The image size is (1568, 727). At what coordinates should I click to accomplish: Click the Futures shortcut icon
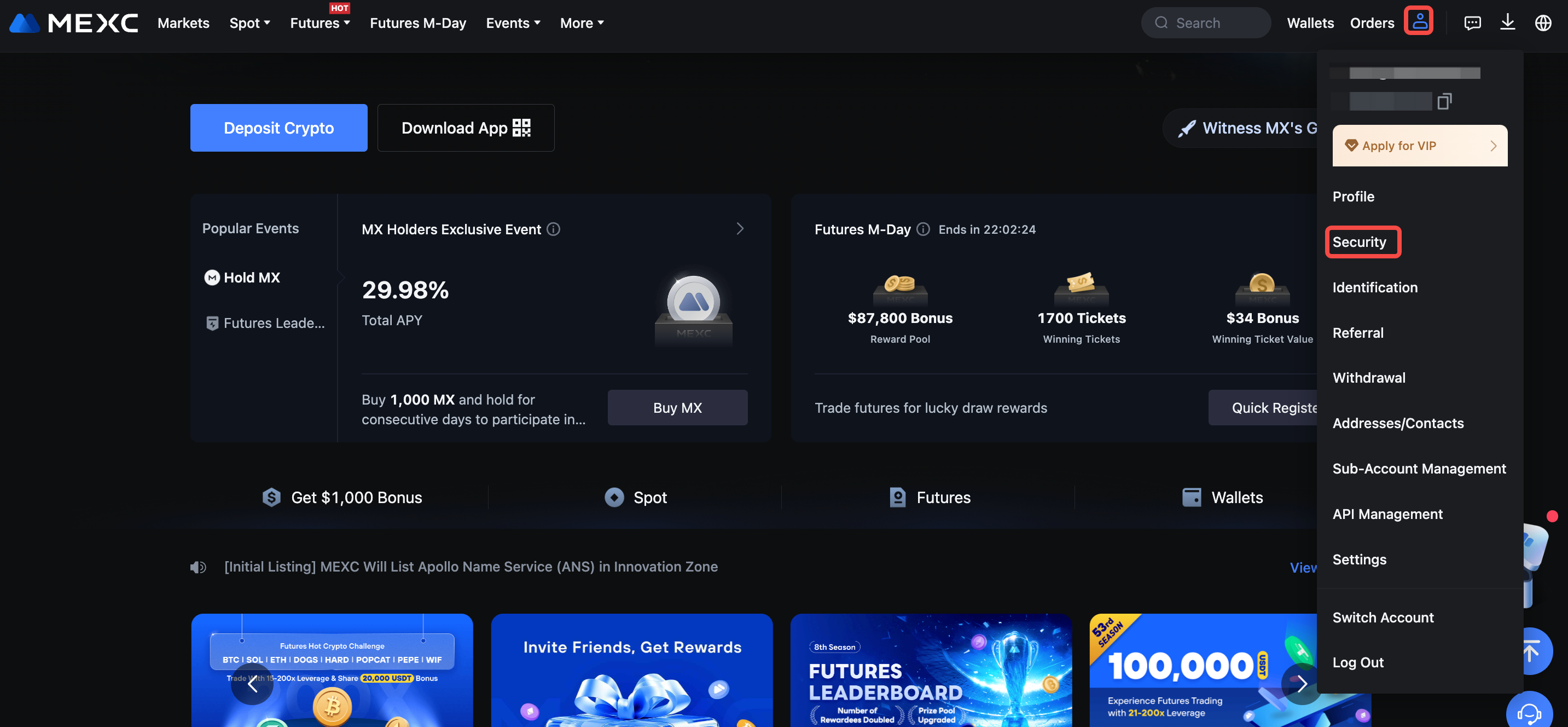(x=897, y=498)
